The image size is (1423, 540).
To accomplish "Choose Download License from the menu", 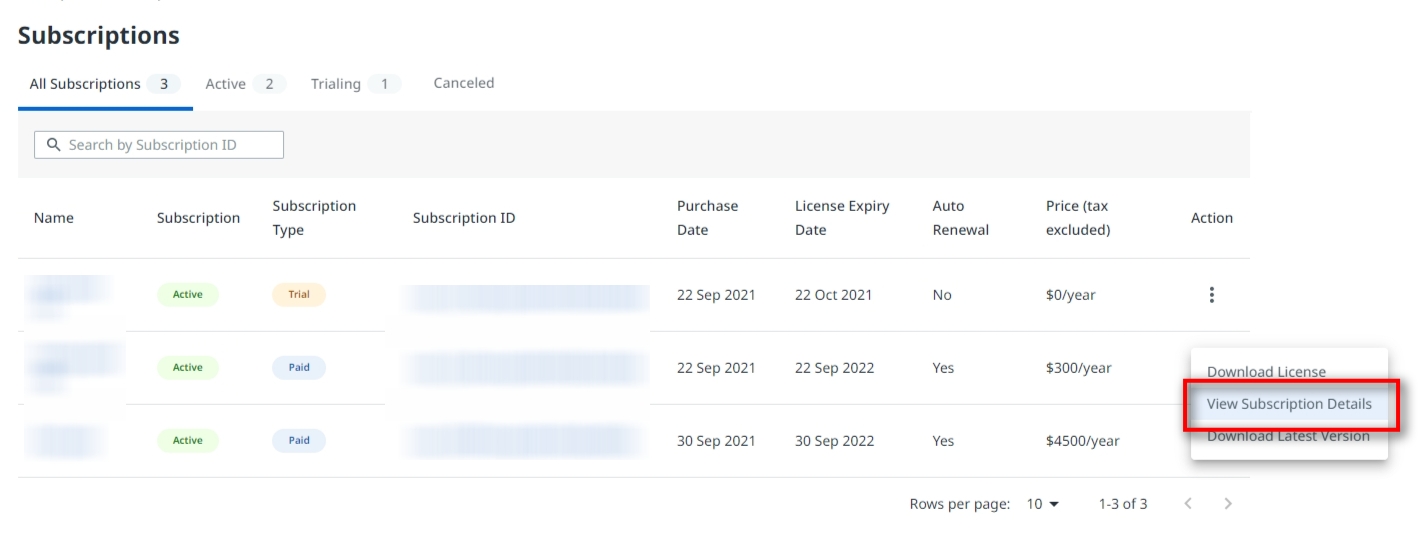I will click(1266, 372).
